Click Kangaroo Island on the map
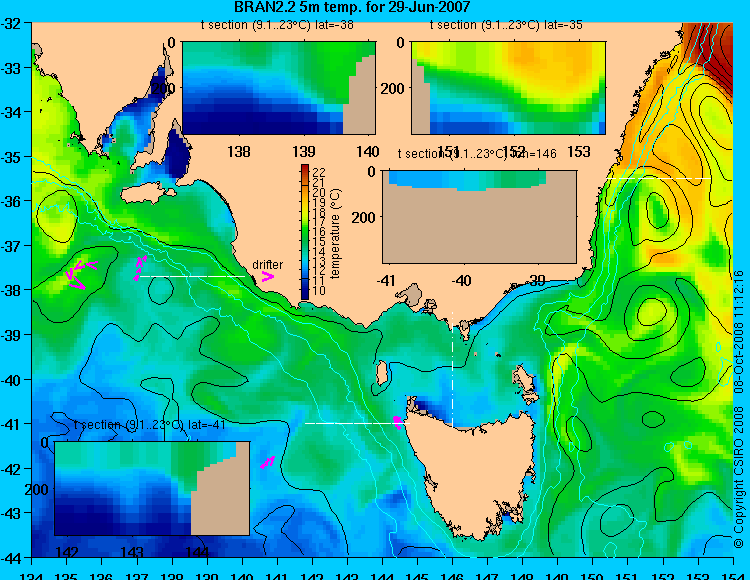The width and height of the screenshot is (750, 580). click(146, 194)
